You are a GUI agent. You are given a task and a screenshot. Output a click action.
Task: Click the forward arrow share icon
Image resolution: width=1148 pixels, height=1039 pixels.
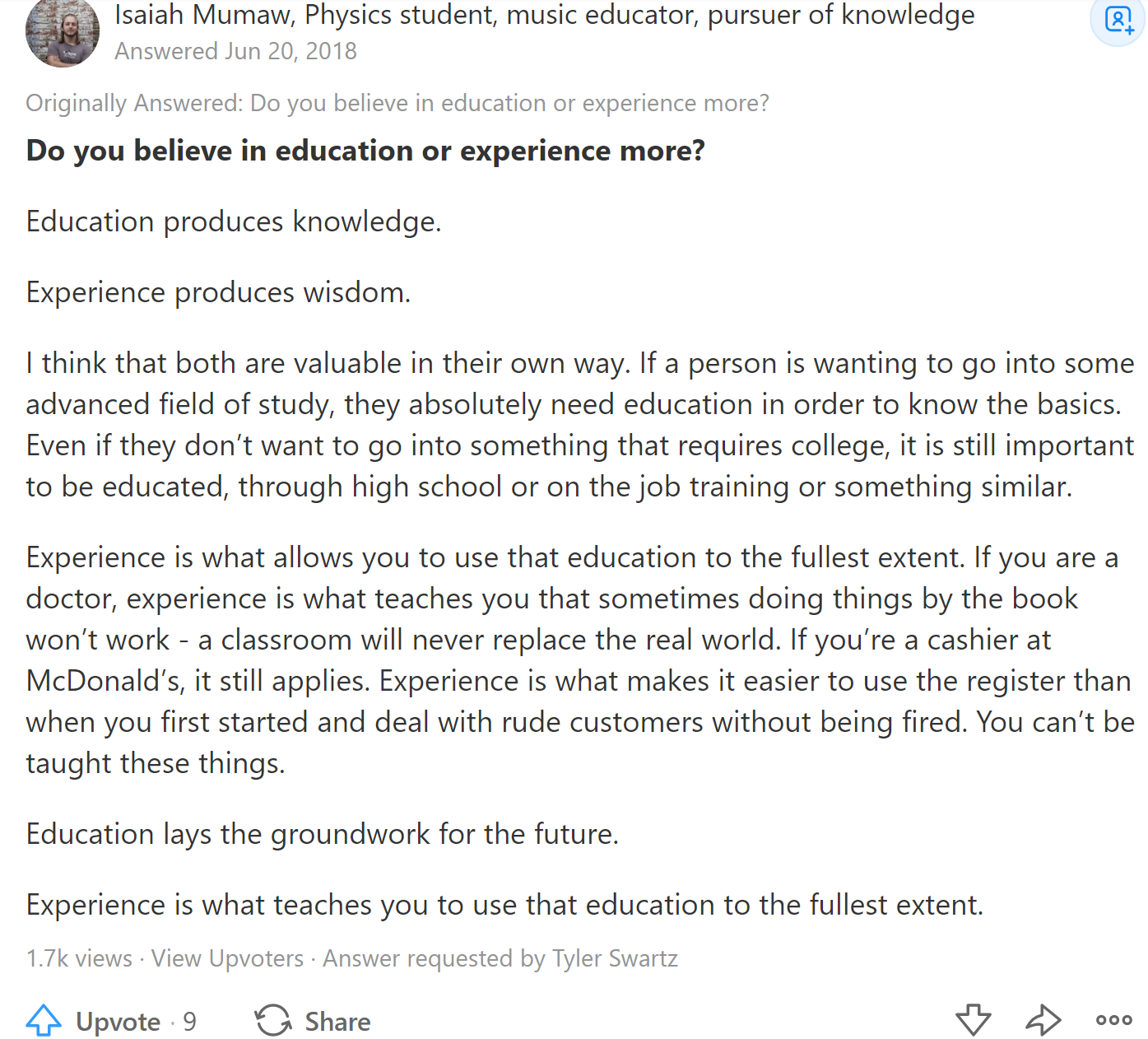tap(1043, 1019)
